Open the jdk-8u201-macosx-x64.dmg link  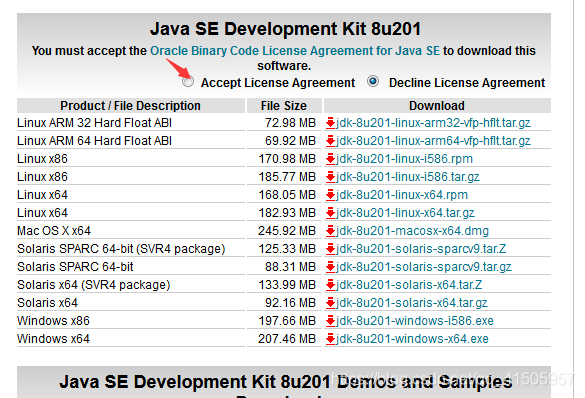pos(412,231)
